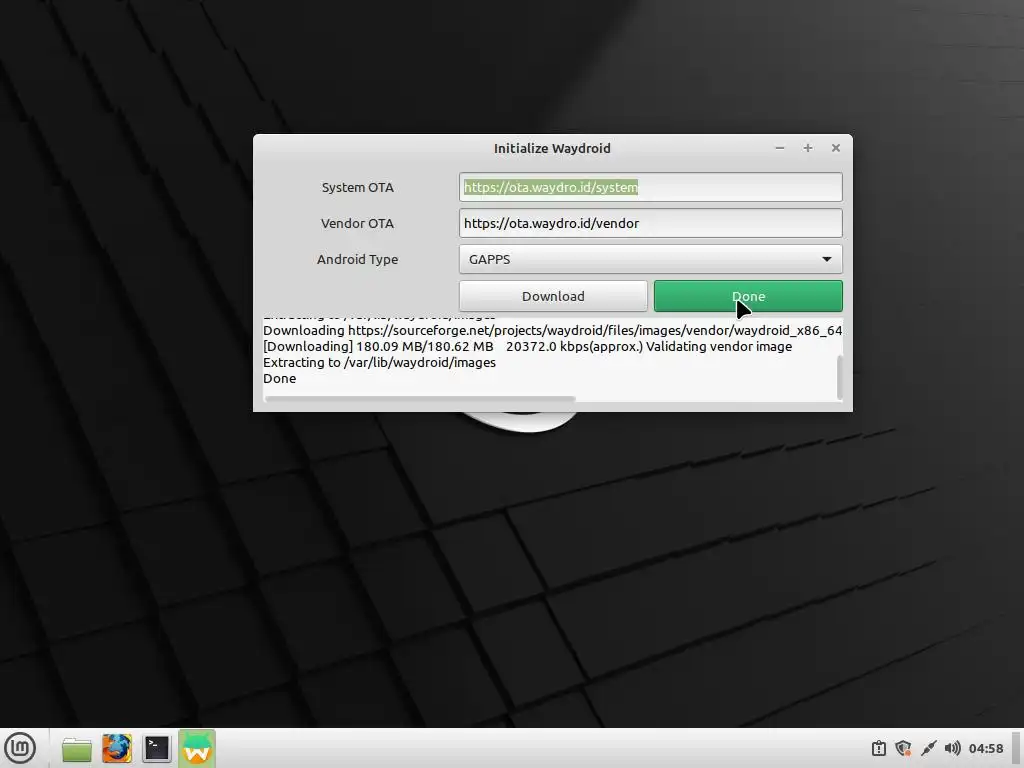
Task: Open the Terminal launcher in the panel
Action: coord(157,748)
